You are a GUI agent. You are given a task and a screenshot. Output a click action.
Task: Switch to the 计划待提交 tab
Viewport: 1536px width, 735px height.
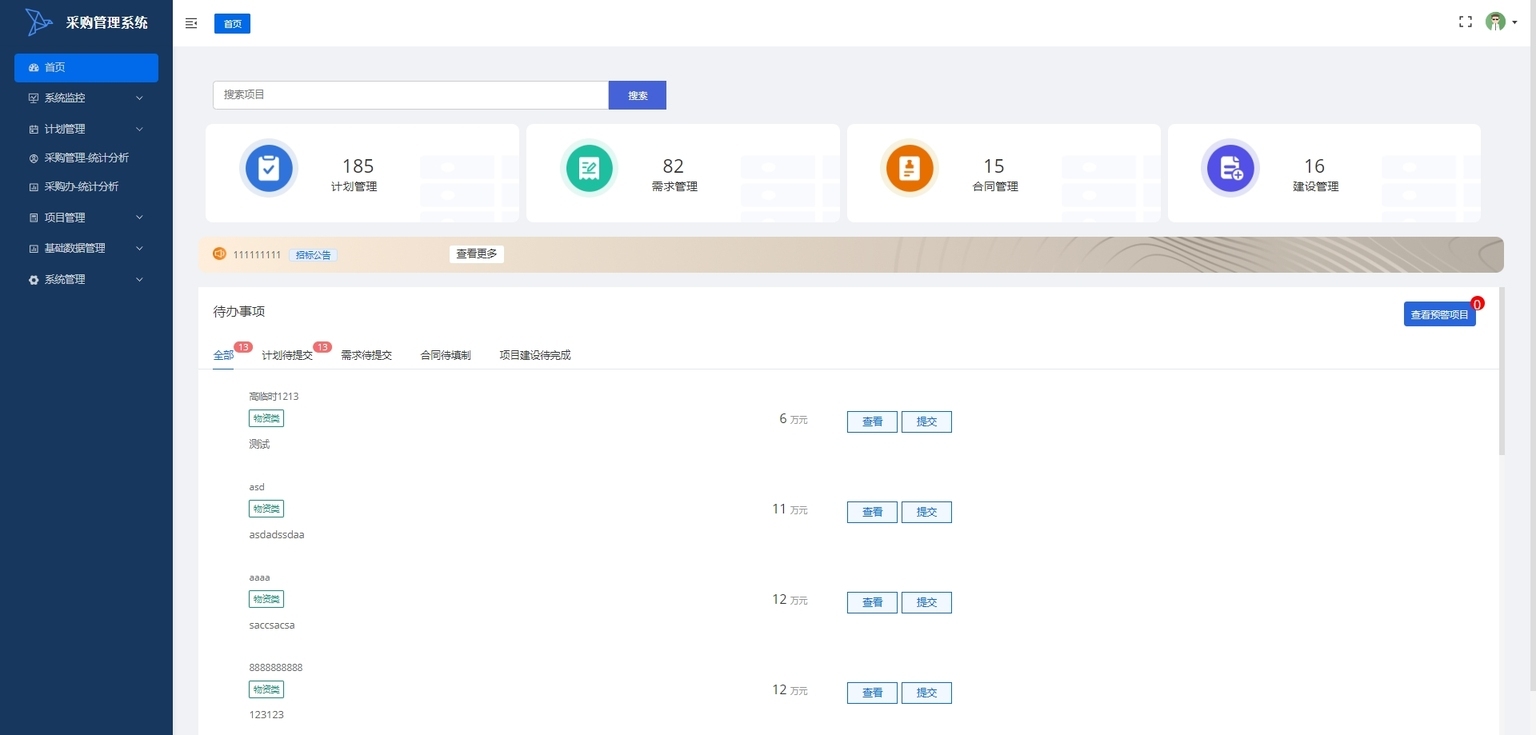coord(287,355)
